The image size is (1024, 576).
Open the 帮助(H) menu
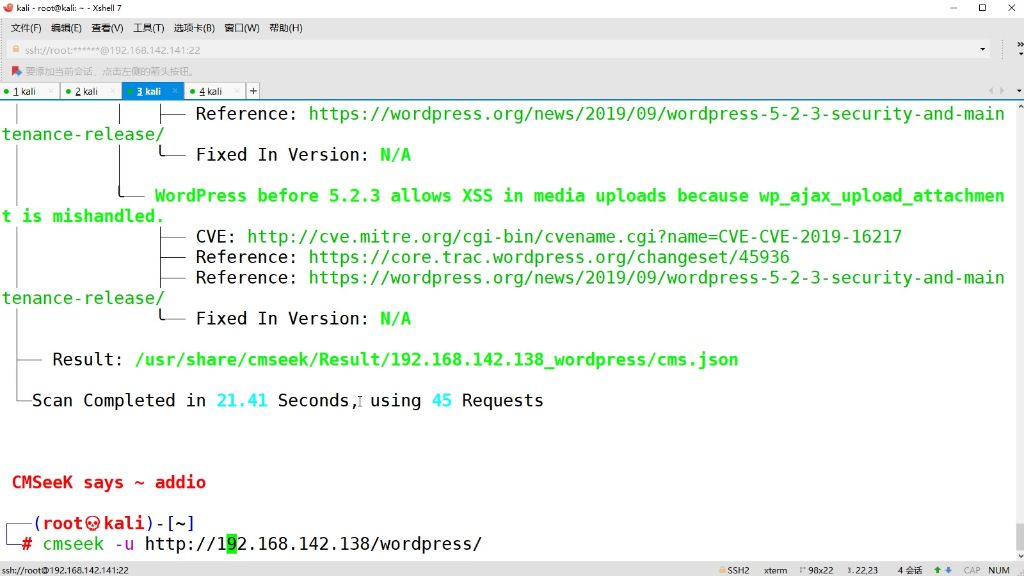click(x=285, y=28)
